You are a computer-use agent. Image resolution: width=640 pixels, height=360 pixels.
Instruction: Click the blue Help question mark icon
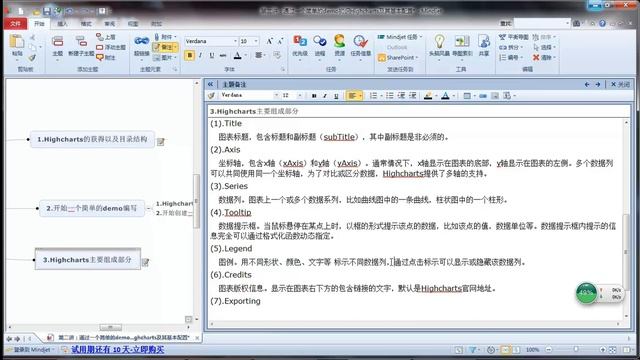602,23
